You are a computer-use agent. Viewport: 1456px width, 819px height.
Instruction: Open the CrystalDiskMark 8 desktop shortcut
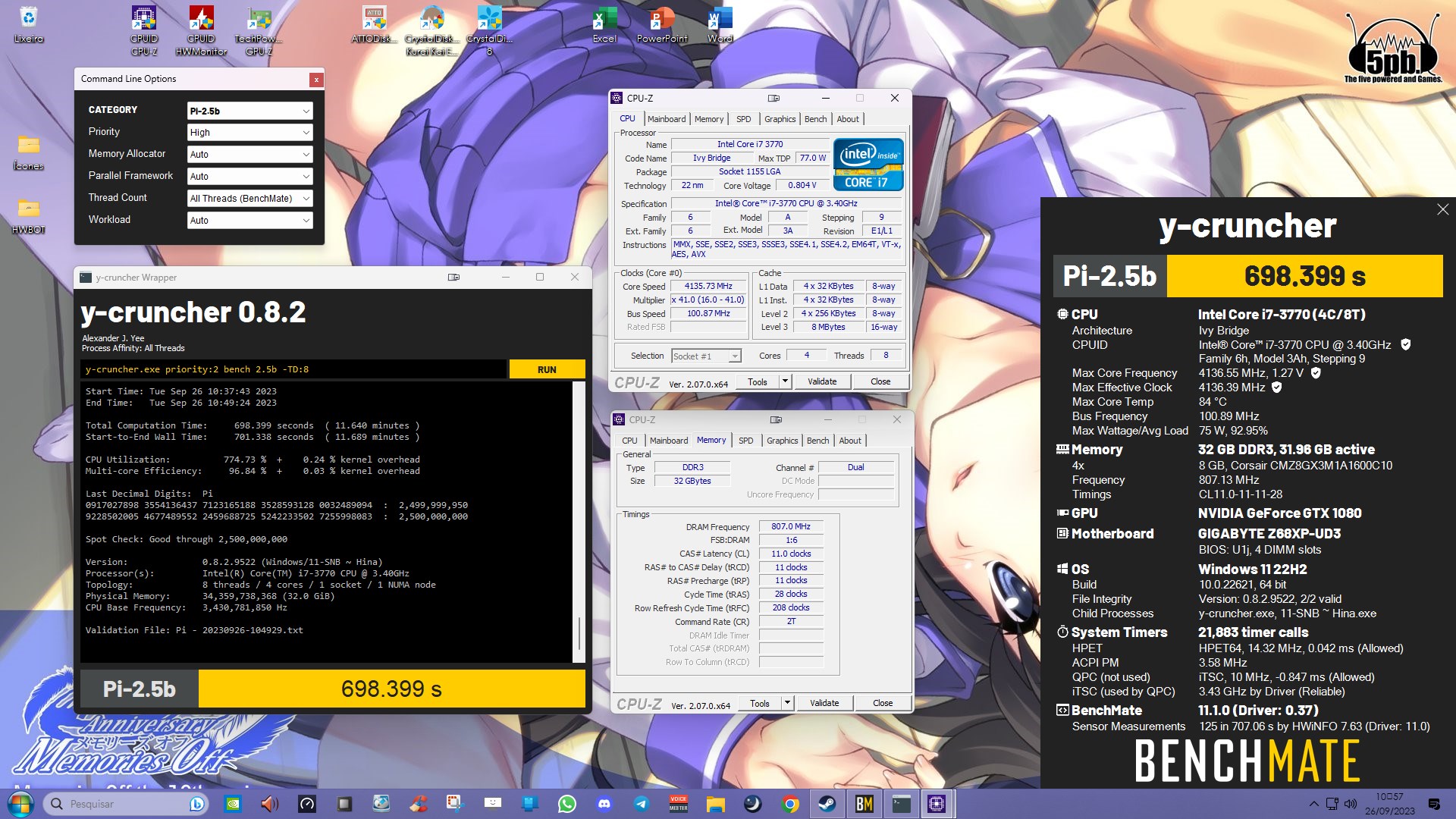489,30
